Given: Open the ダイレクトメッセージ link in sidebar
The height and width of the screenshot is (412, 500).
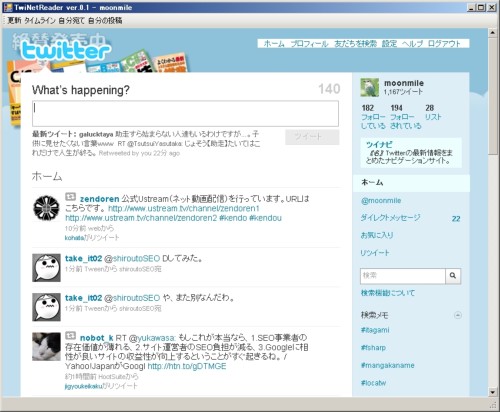Looking at the screenshot, I should pos(390,218).
